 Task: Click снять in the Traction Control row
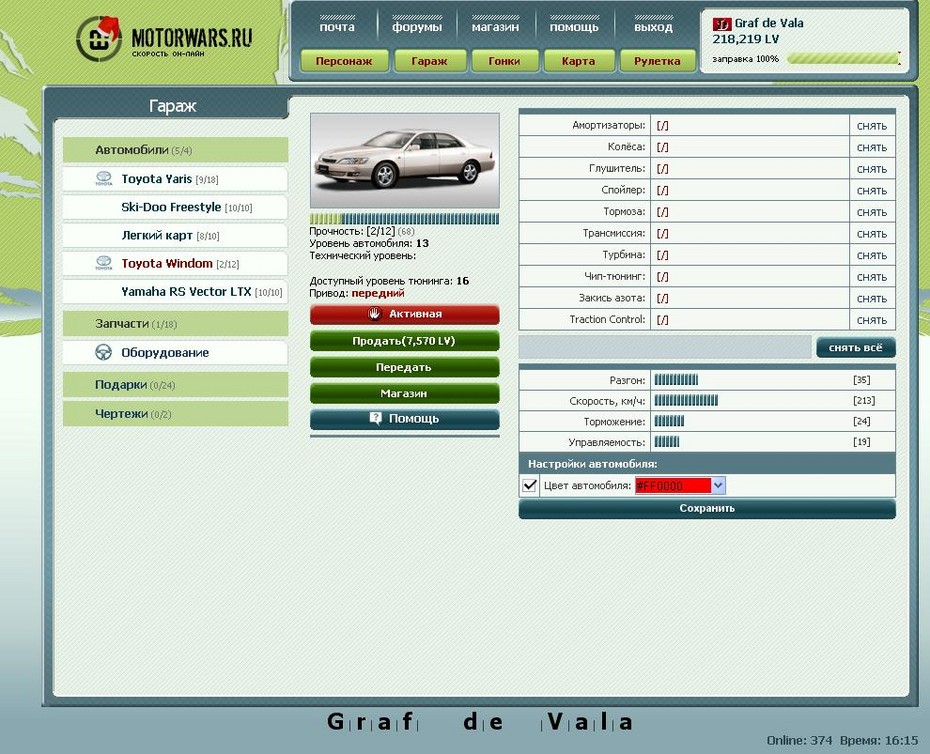(872, 320)
